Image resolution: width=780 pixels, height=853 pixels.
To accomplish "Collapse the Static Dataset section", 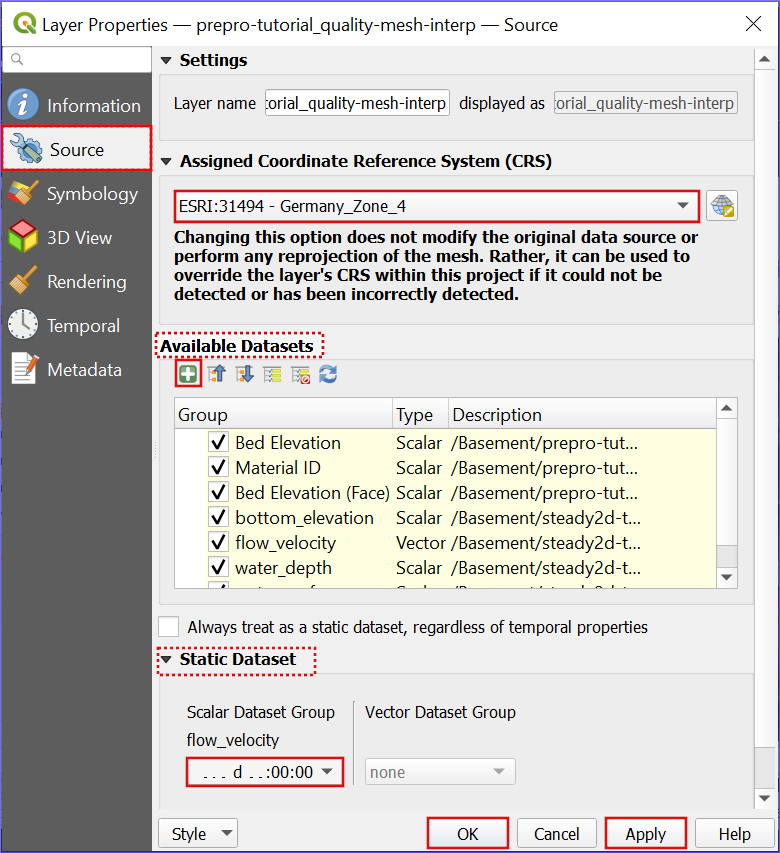I will pyautogui.click(x=167, y=660).
